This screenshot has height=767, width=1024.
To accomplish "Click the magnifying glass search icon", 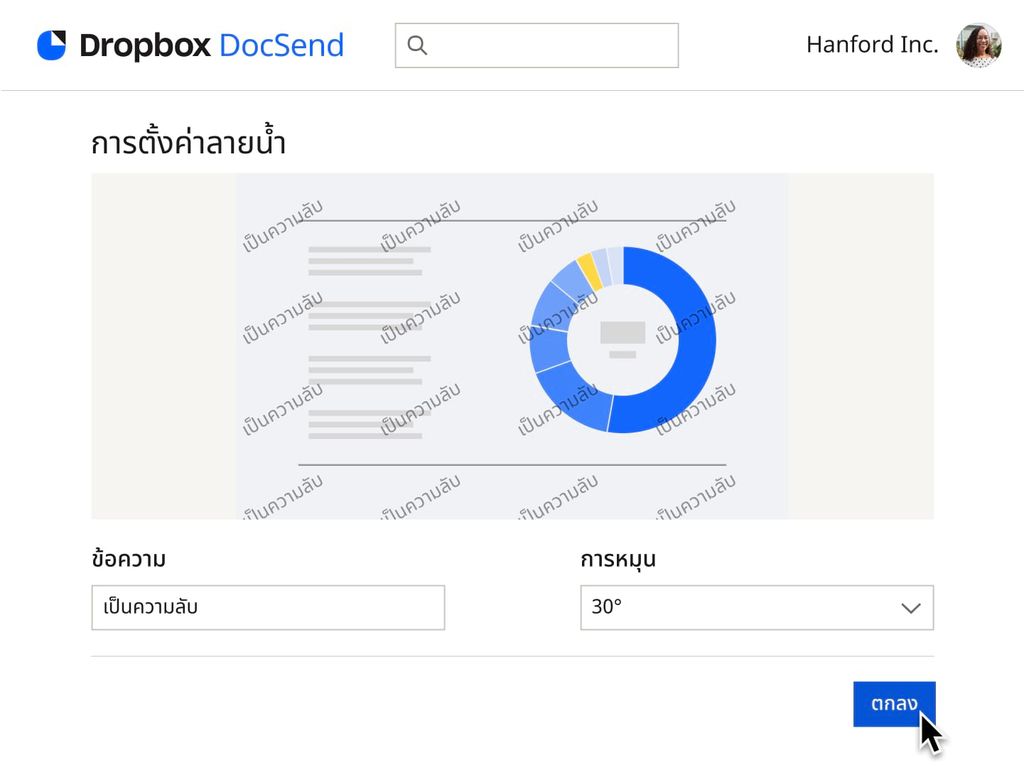I will pos(416,44).
